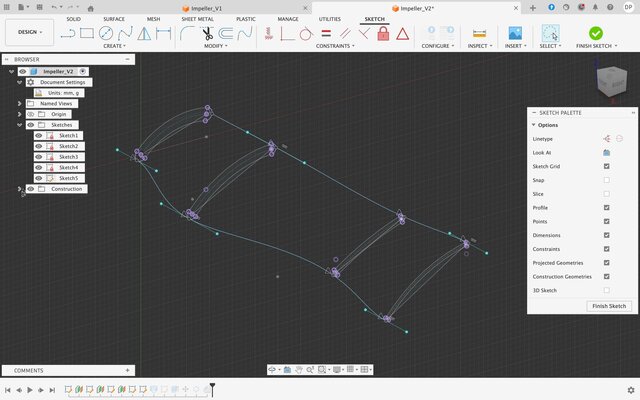The width and height of the screenshot is (640, 400).
Task: Open the DESIGN workspace dropdown
Action: point(29,32)
